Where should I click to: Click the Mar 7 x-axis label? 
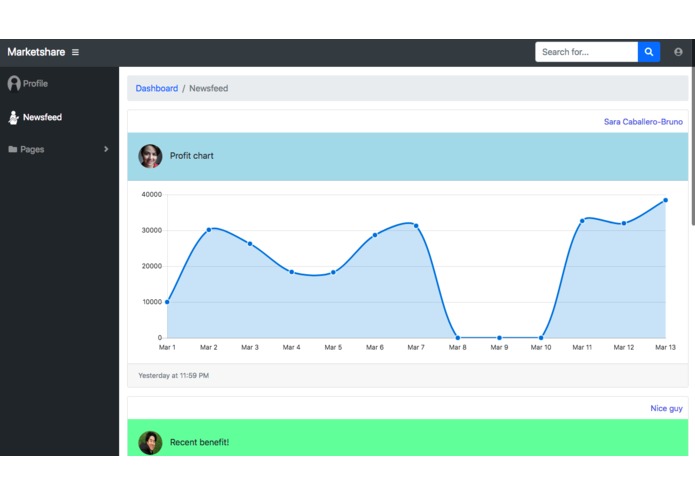coord(416,347)
